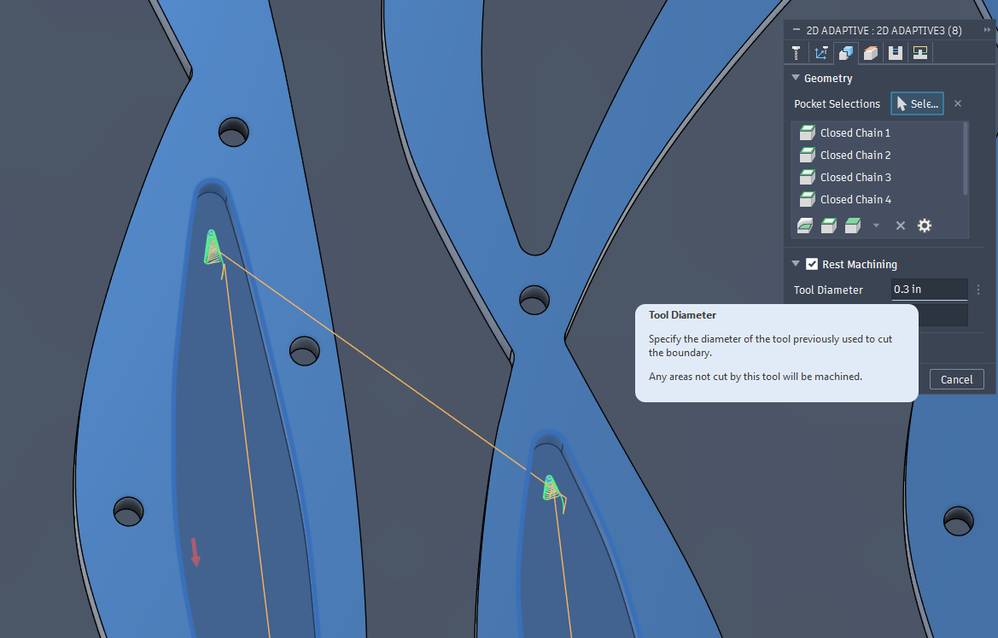Screen dimensions: 998x638
Task: Click the Pocket Selections Select button
Action: pyautogui.click(x=917, y=104)
